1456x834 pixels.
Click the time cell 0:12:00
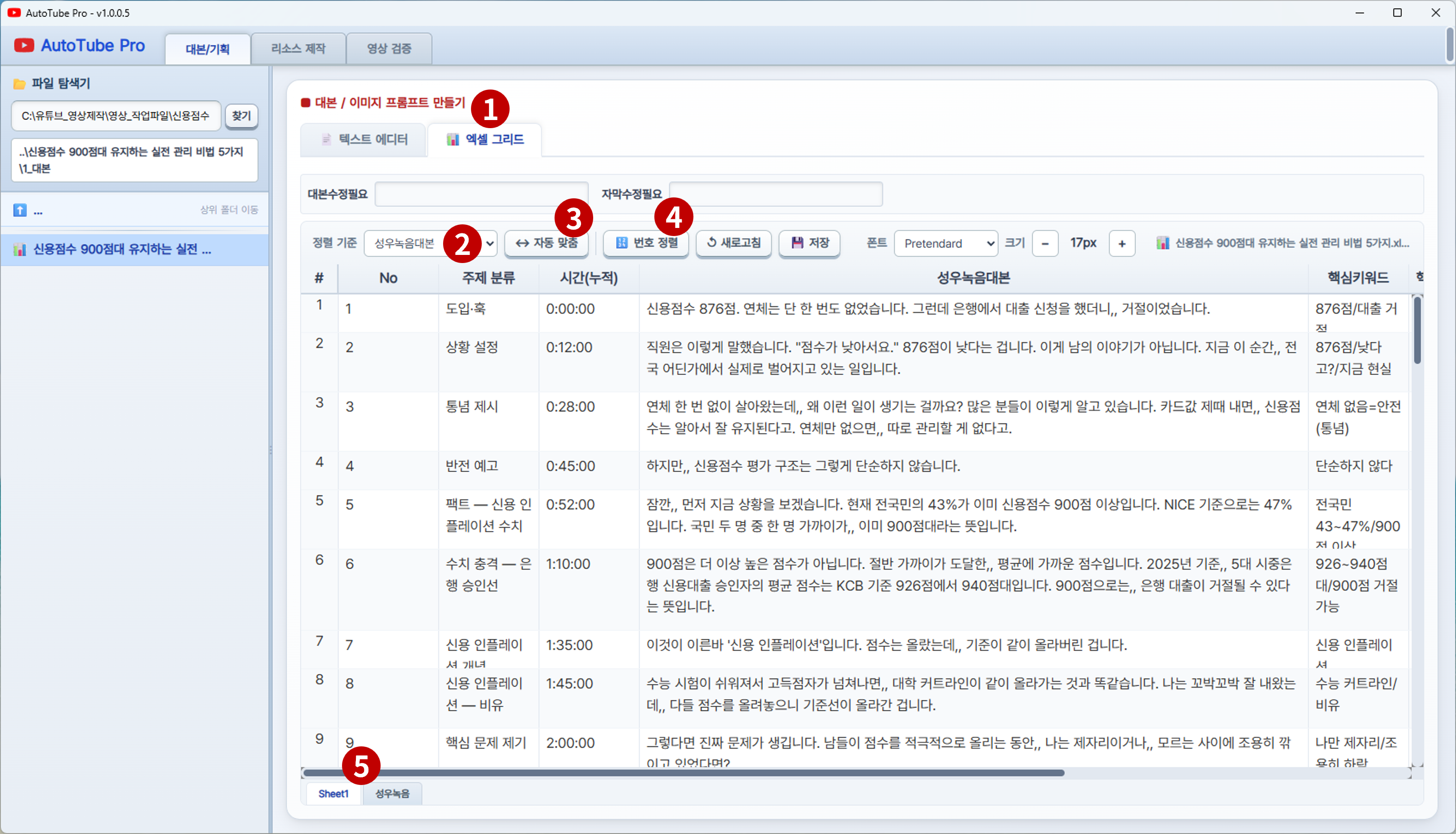tap(589, 362)
